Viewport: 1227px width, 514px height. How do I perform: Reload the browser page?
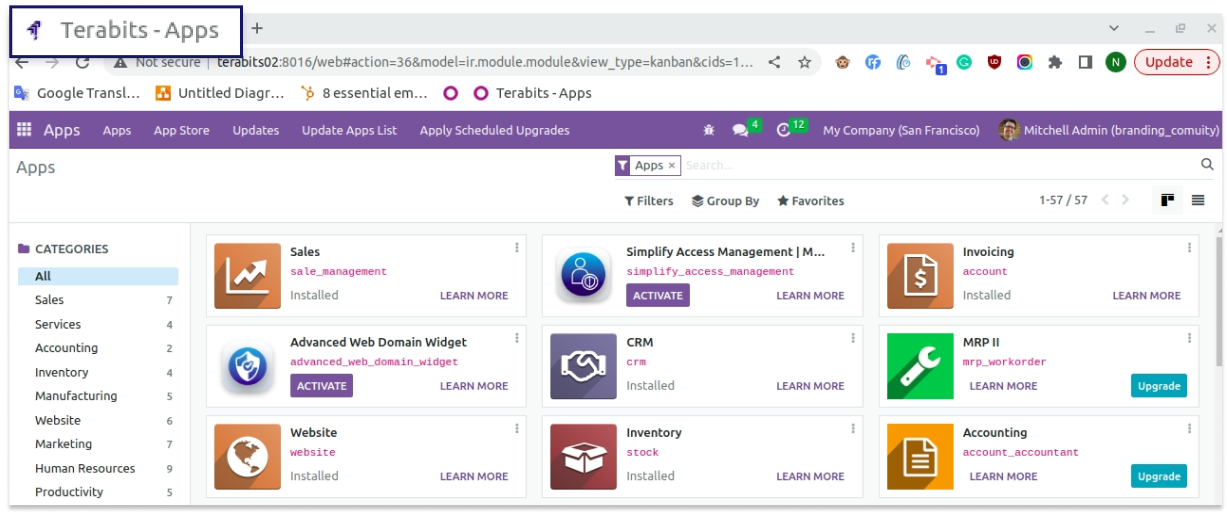83,62
